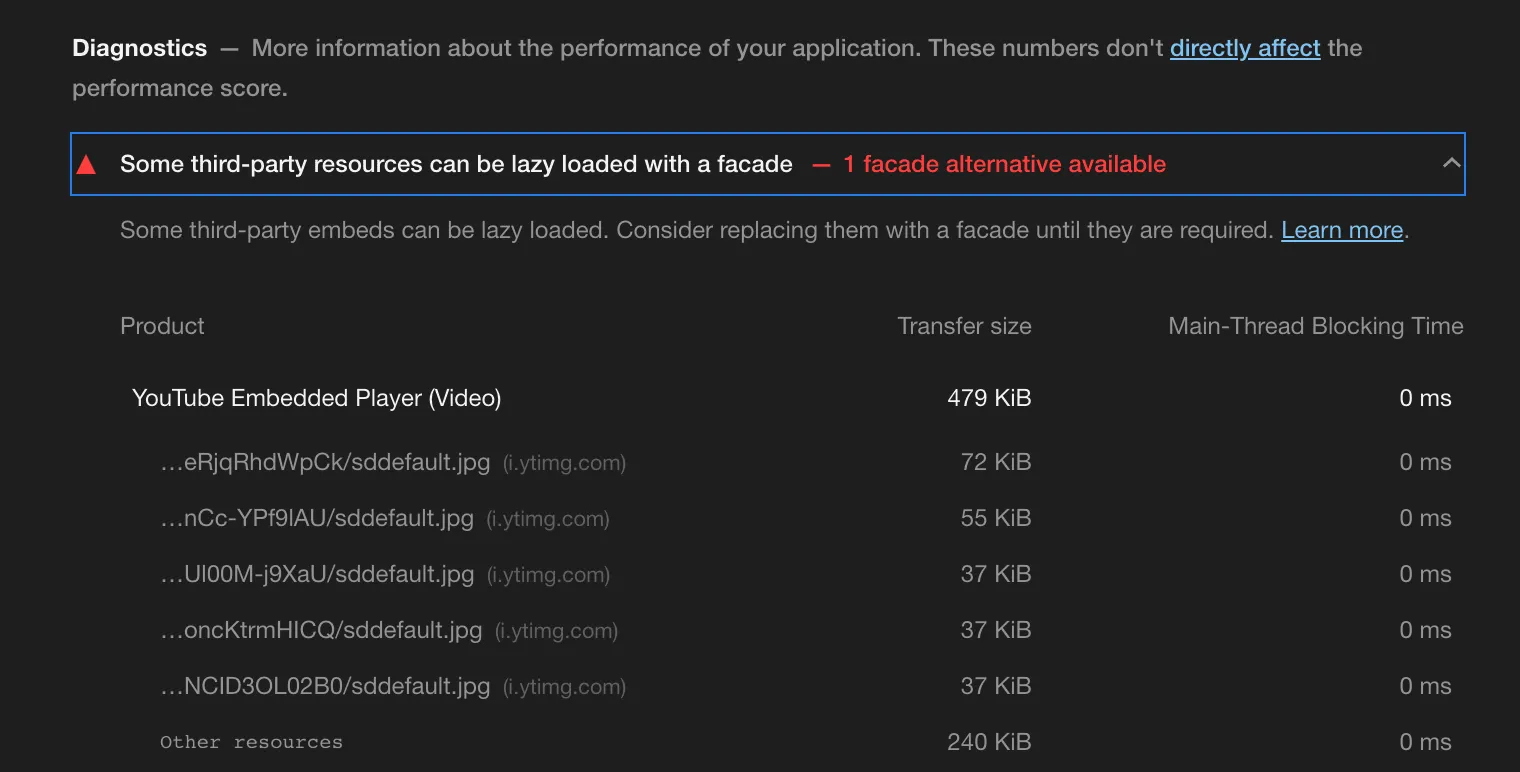
Task: Select the YouTube Embedded Player (Video) row
Action: pos(316,398)
